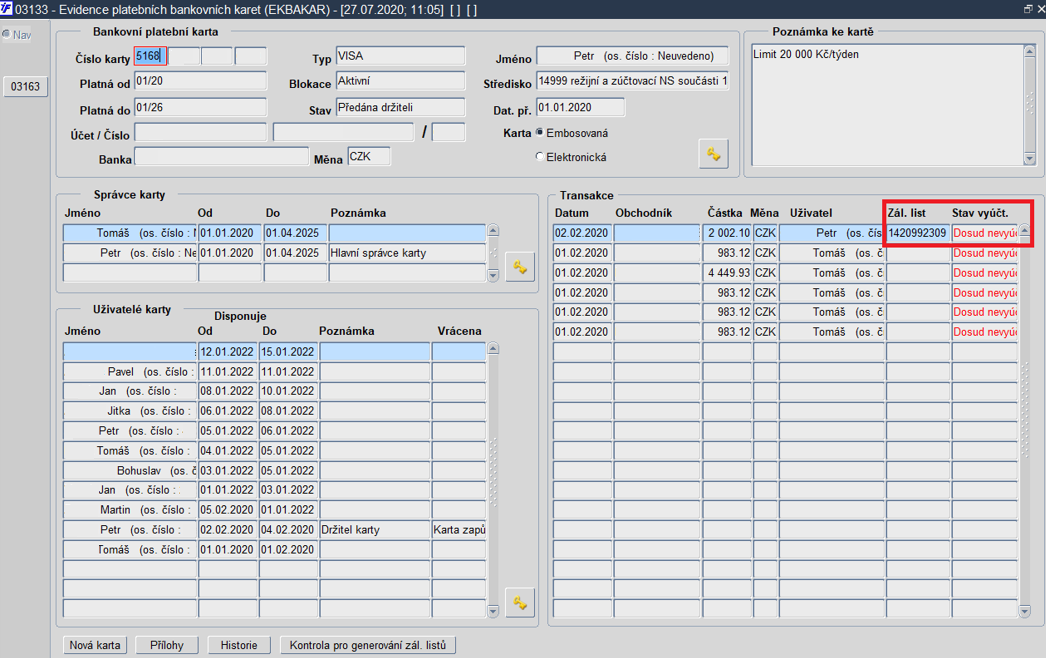The image size is (1046, 658).
Task: Click the Blokace field showing Aktivní
Action: click(x=400, y=81)
